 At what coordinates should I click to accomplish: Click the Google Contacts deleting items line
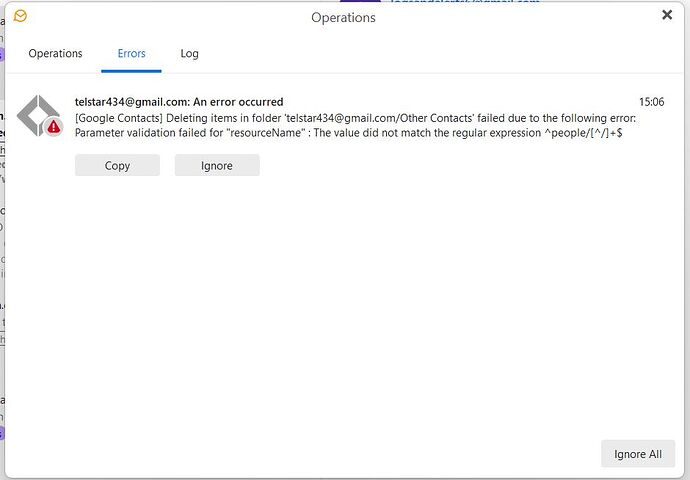[x=355, y=118]
